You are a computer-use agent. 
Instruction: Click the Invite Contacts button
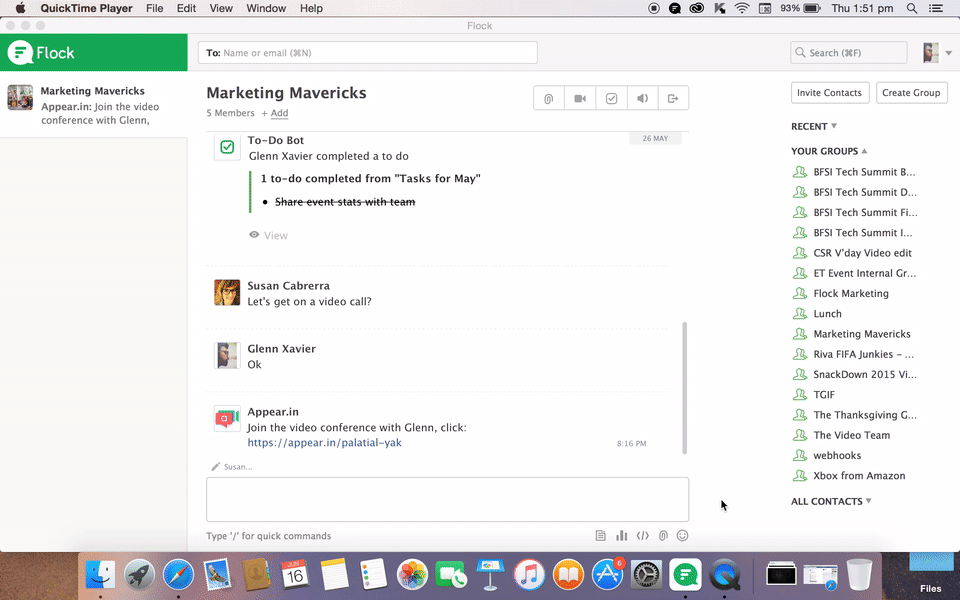pyautogui.click(x=830, y=92)
